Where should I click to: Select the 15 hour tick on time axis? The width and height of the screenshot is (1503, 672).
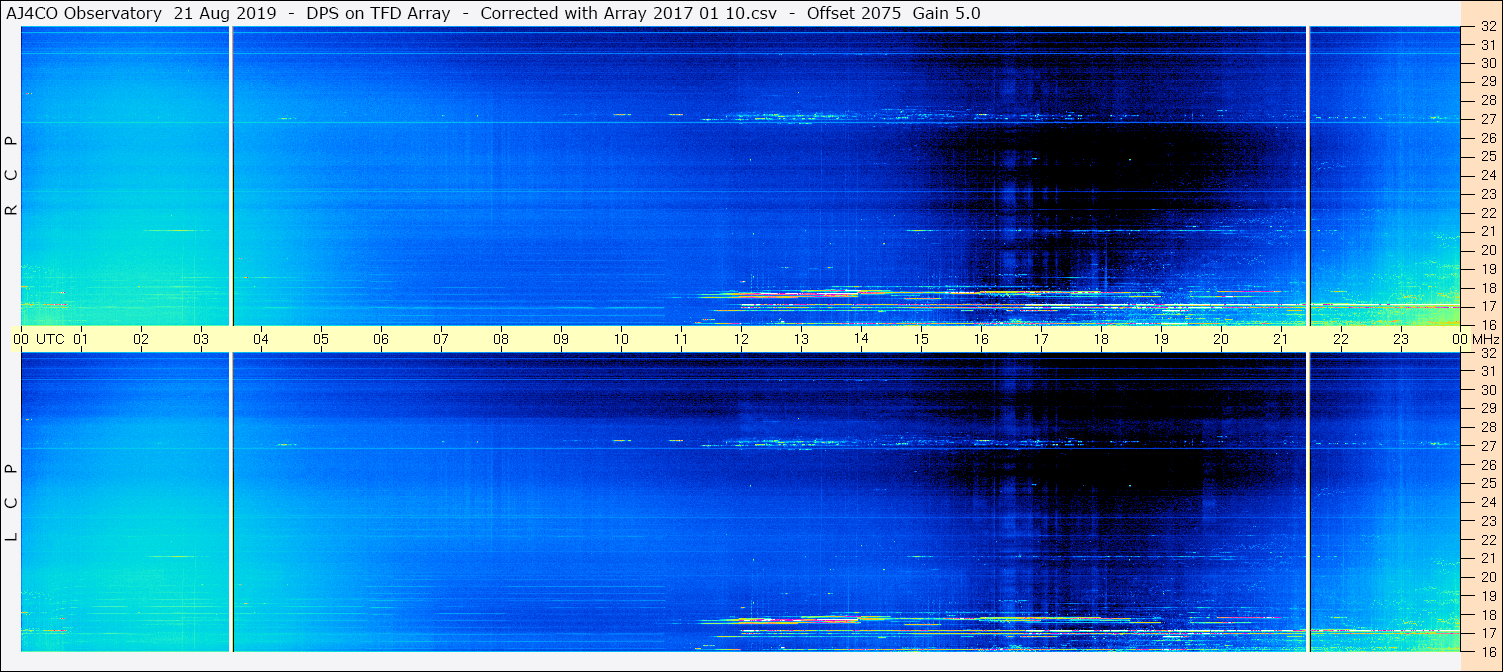tap(921, 339)
